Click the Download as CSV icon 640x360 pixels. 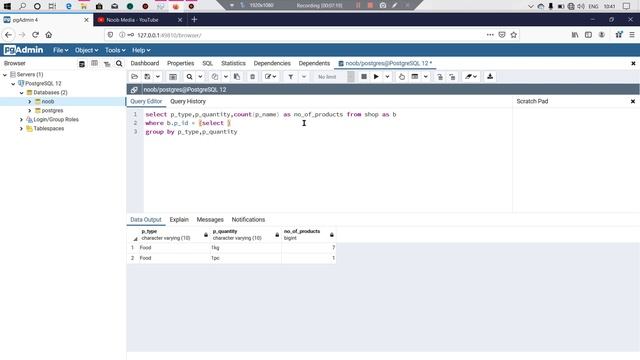[x=490, y=77]
